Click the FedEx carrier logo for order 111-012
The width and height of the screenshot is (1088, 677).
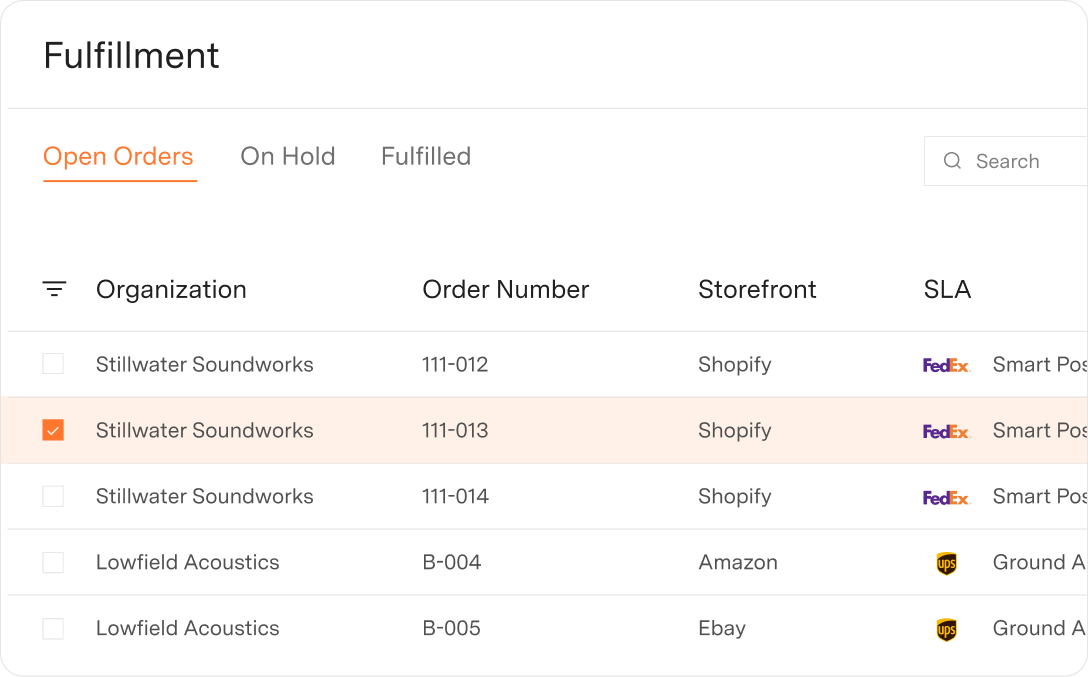pos(946,364)
